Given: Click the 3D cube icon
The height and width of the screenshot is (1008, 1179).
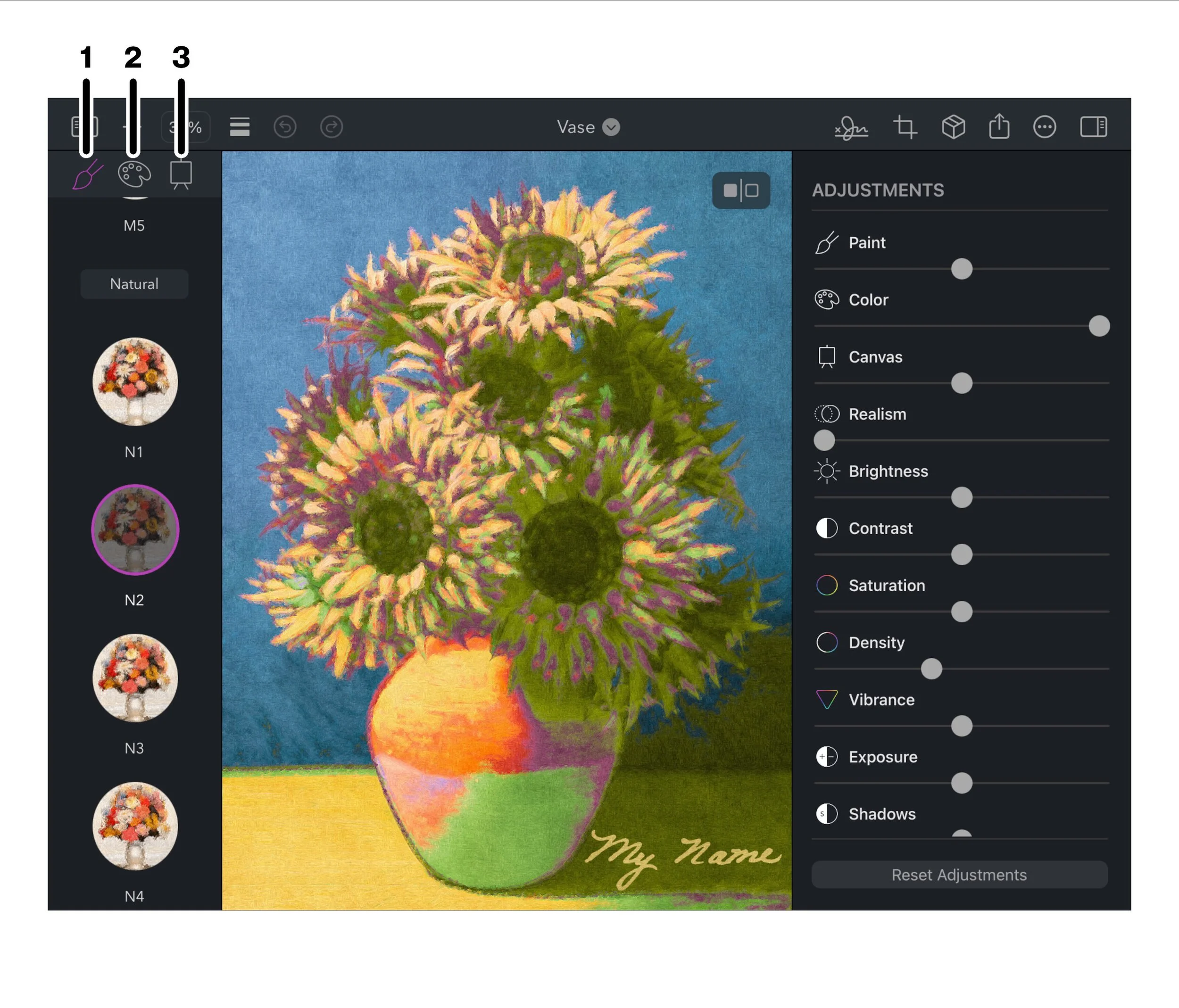Looking at the screenshot, I should [953, 127].
